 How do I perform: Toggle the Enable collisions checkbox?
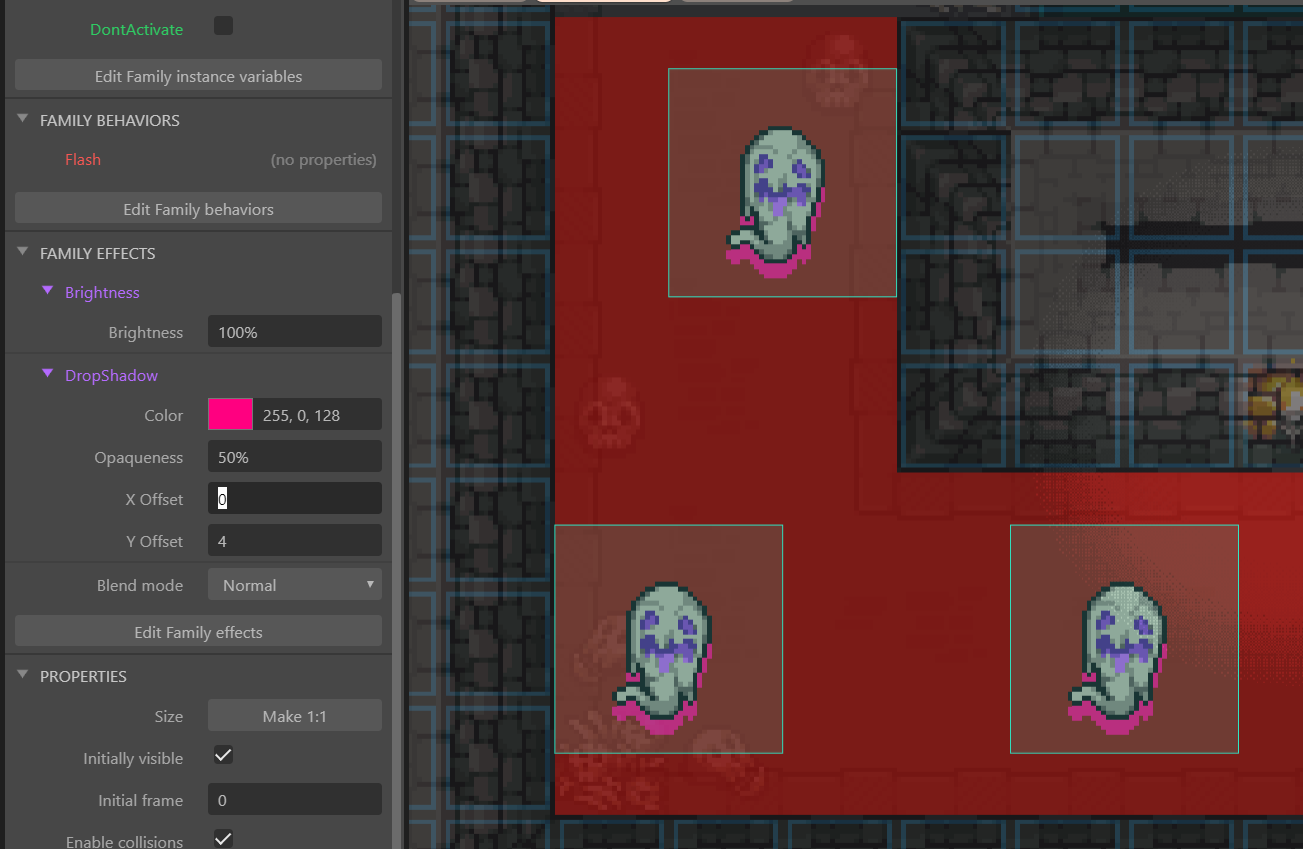[223, 838]
